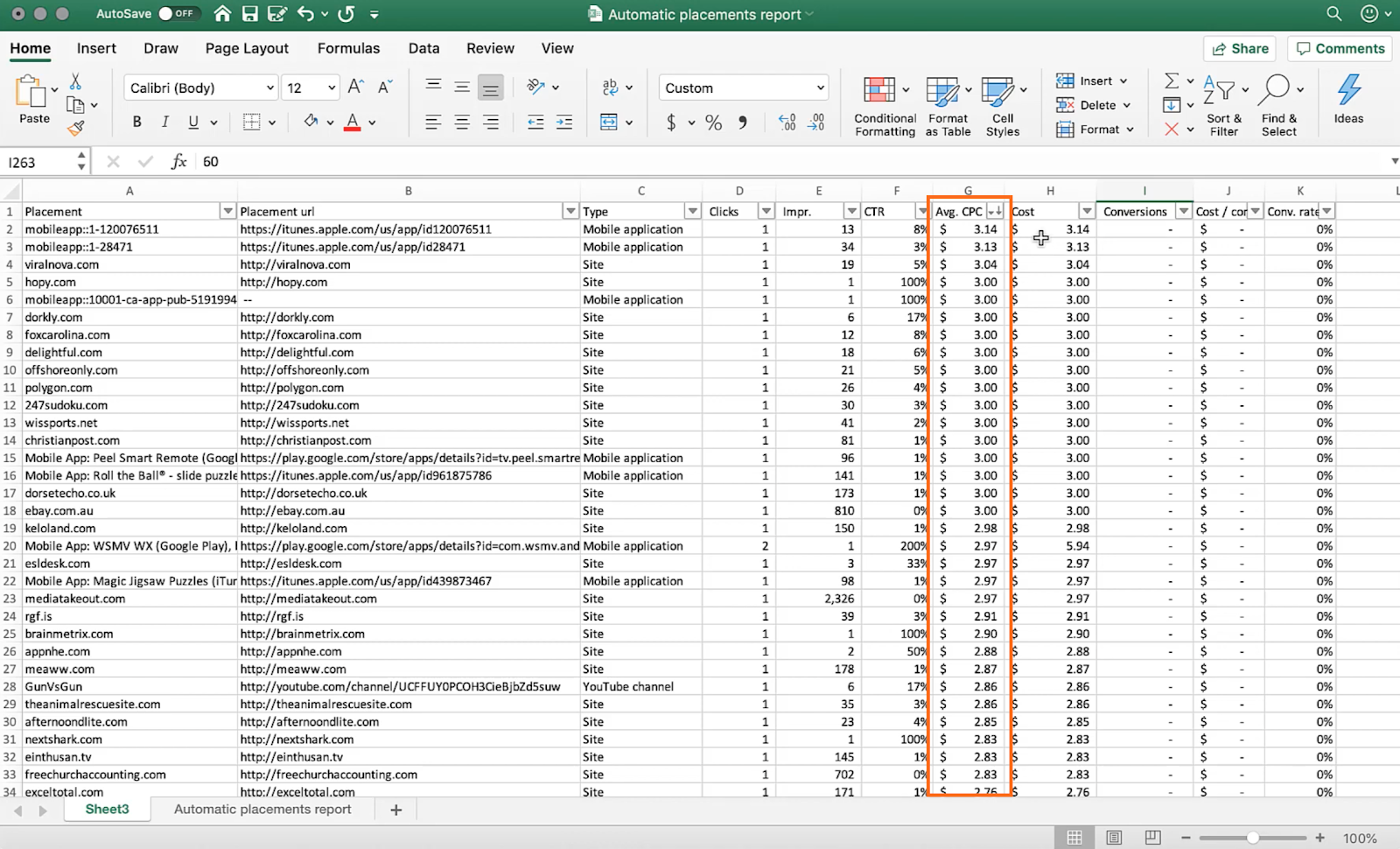Open the font size dropdown
The height and width of the screenshot is (849, 1400).
[x=332, y=88]
